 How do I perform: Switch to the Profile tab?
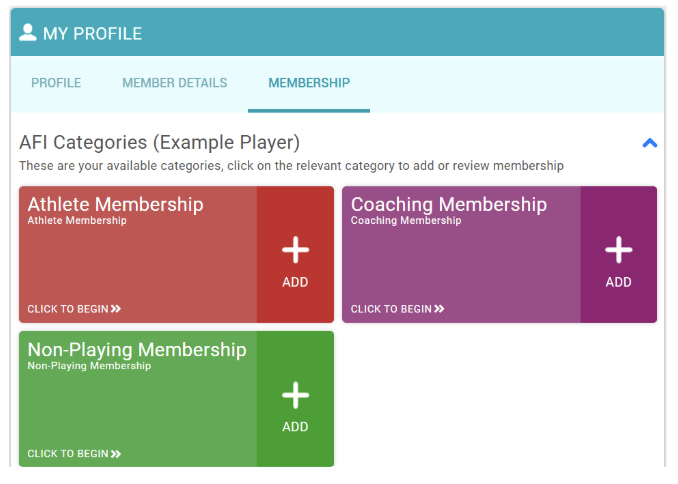pyautogui.click(x=56, y=83)
